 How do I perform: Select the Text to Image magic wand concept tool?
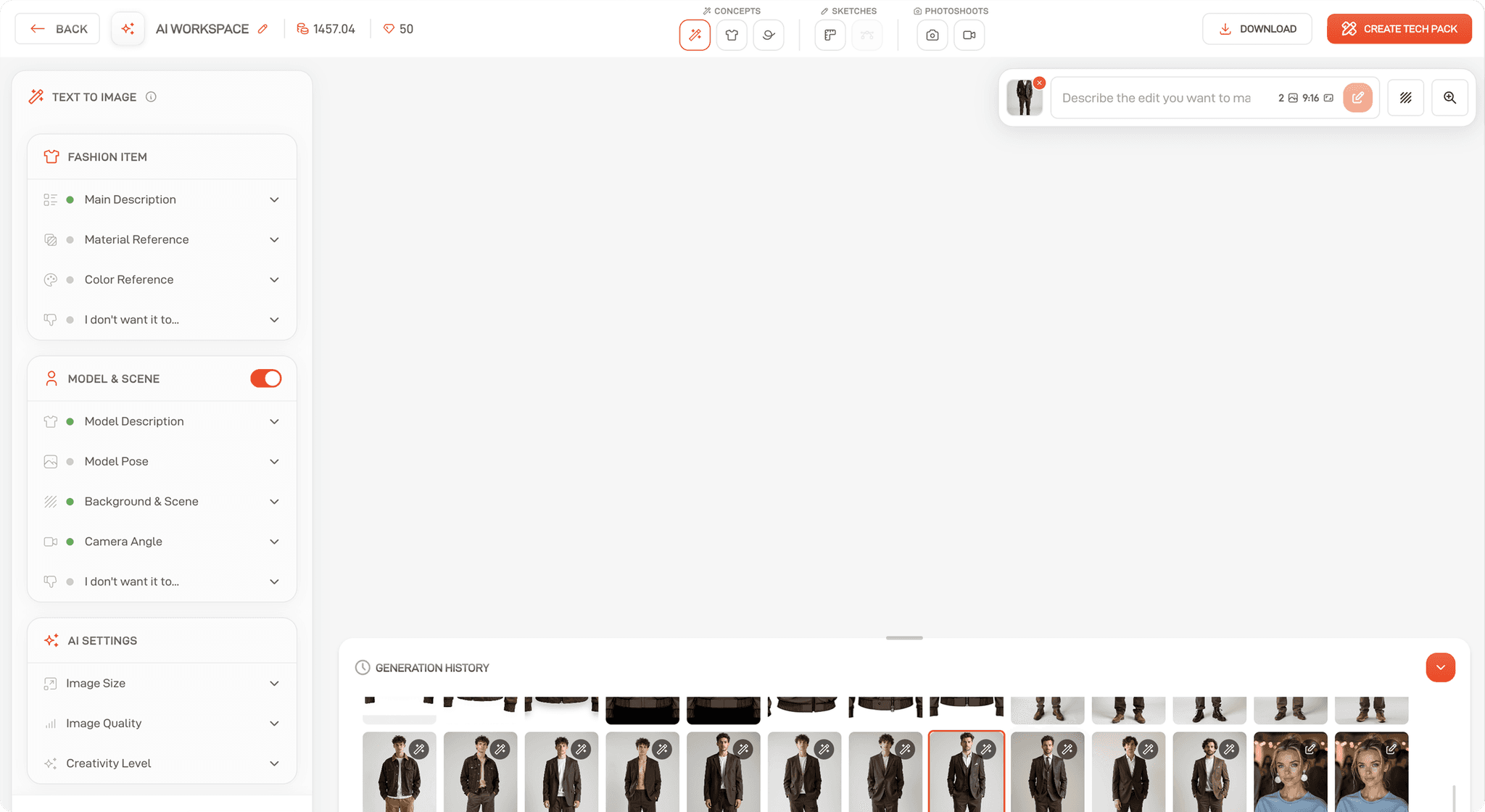tap(695, 35)
